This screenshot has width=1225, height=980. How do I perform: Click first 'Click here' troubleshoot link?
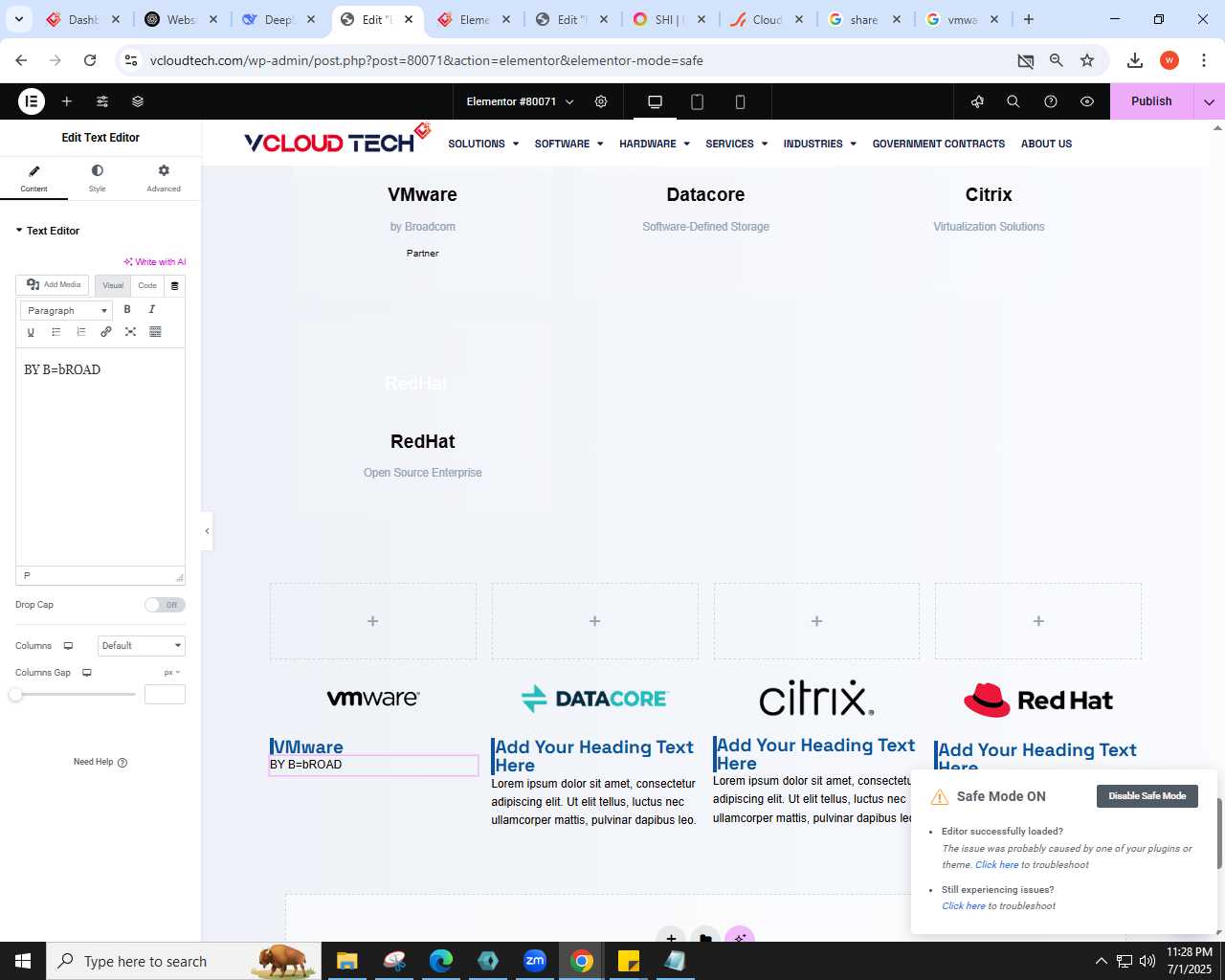[x=996, y=865]
